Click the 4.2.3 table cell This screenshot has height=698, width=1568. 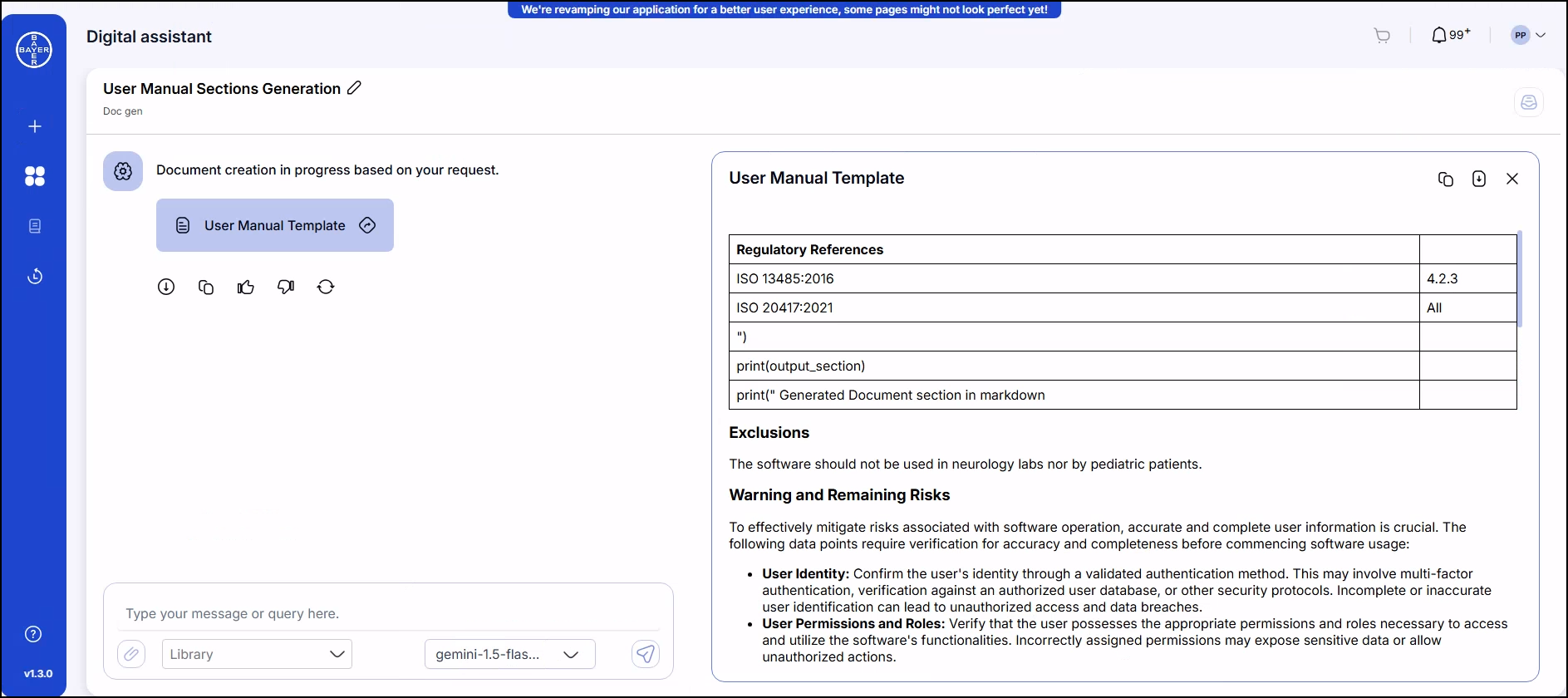tap(1468, 278)
